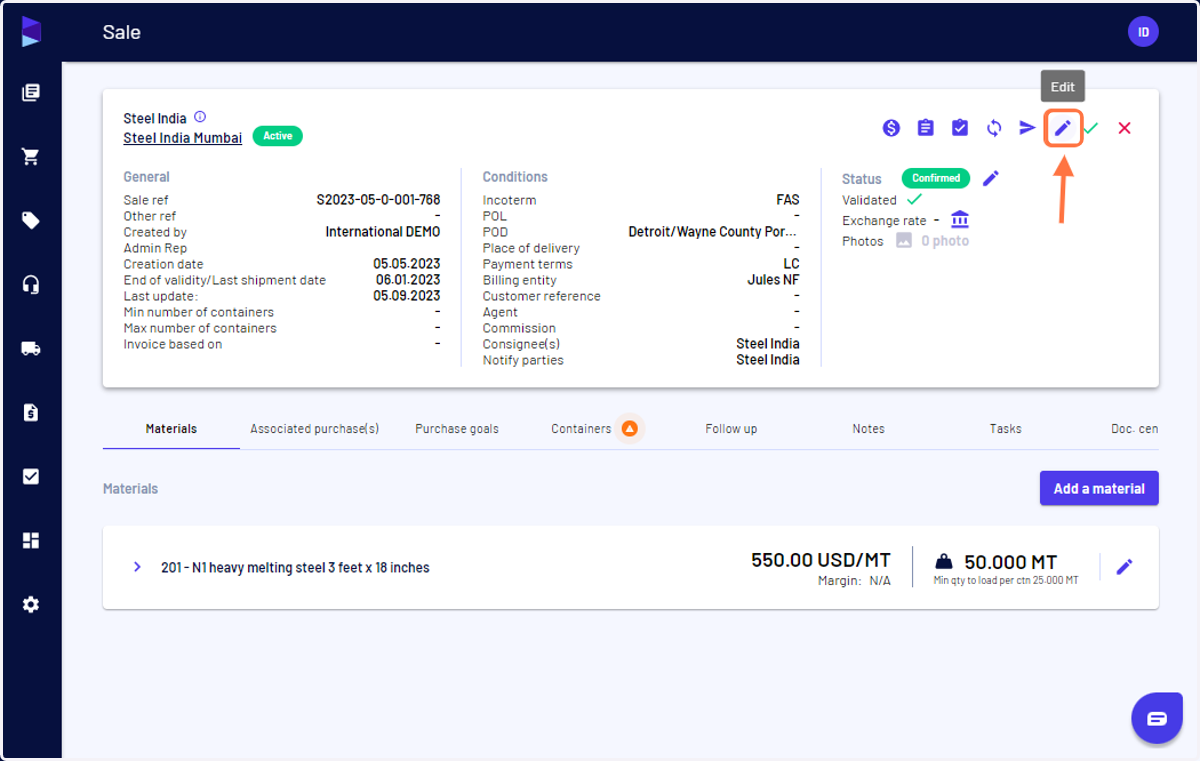Click the Min qty to load per ctn text
This screenshot has height=761, width=1200.
click(x=1006, y=580)
